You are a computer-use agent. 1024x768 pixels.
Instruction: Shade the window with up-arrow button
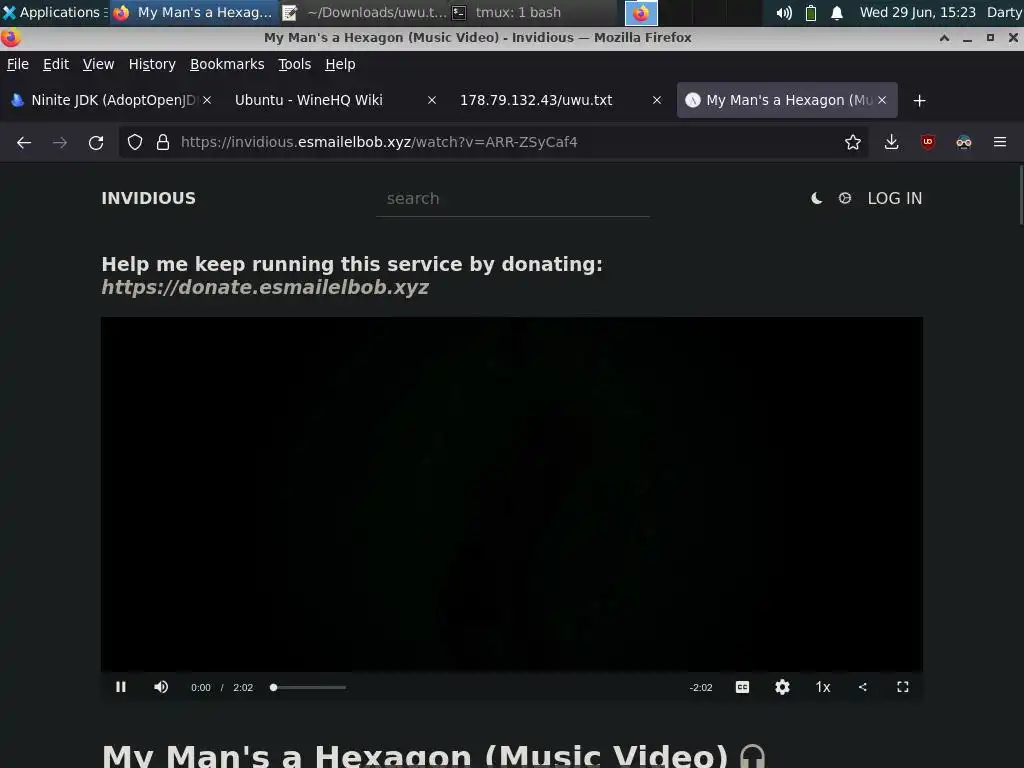(x=944, y=38)
